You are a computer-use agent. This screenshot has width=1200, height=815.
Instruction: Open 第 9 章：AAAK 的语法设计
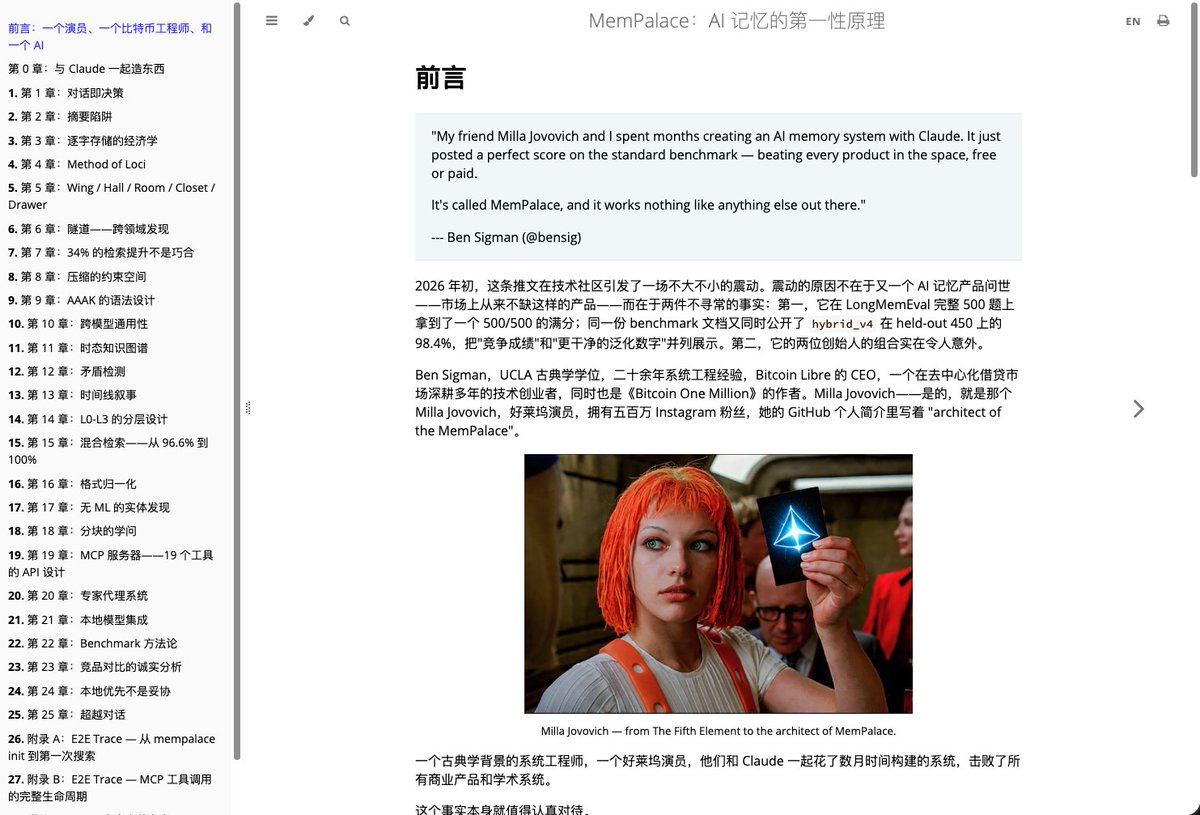pos(81,300)
